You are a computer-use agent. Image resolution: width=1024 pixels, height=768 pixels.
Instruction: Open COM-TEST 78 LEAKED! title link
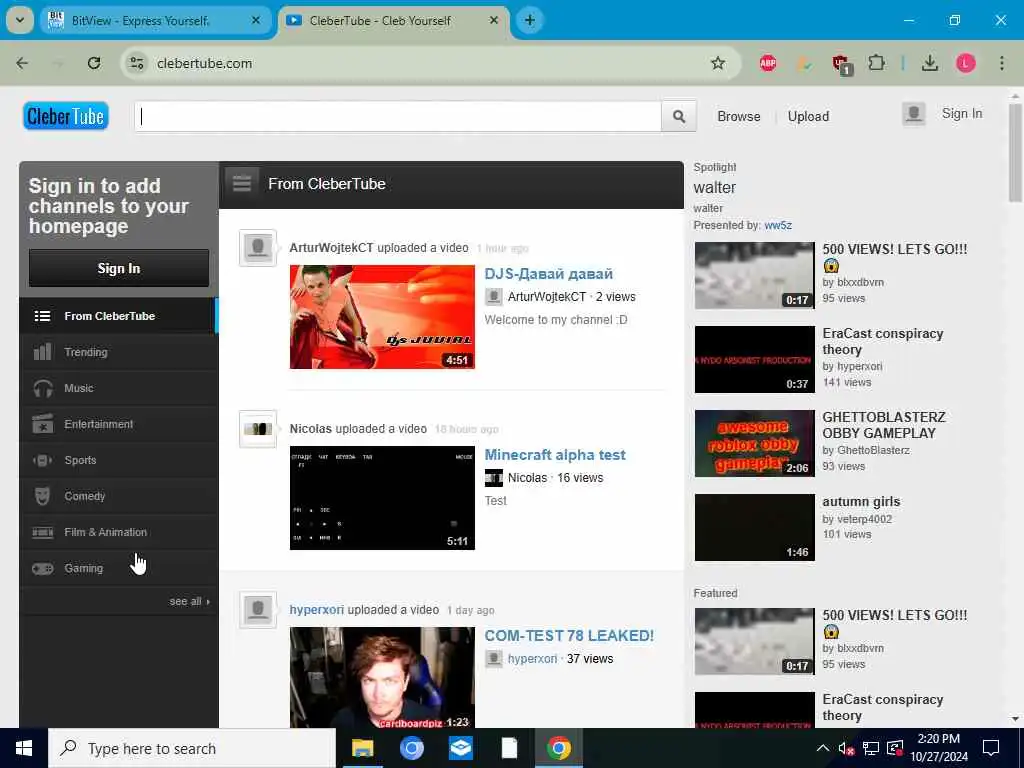click(x=569, y=635)
